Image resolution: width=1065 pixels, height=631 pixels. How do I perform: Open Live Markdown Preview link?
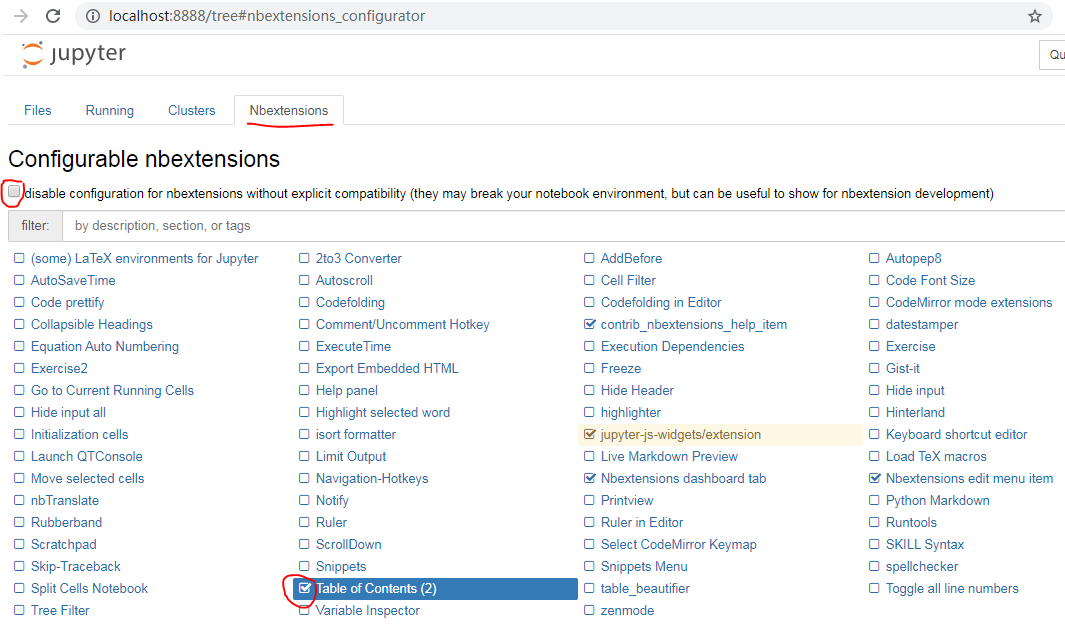(x=669, y=456)
